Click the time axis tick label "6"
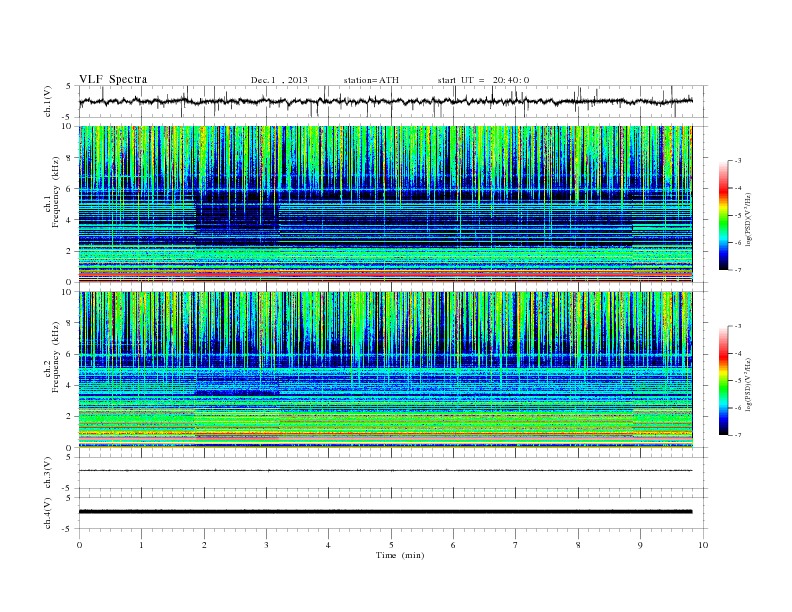 click(454, 545)
